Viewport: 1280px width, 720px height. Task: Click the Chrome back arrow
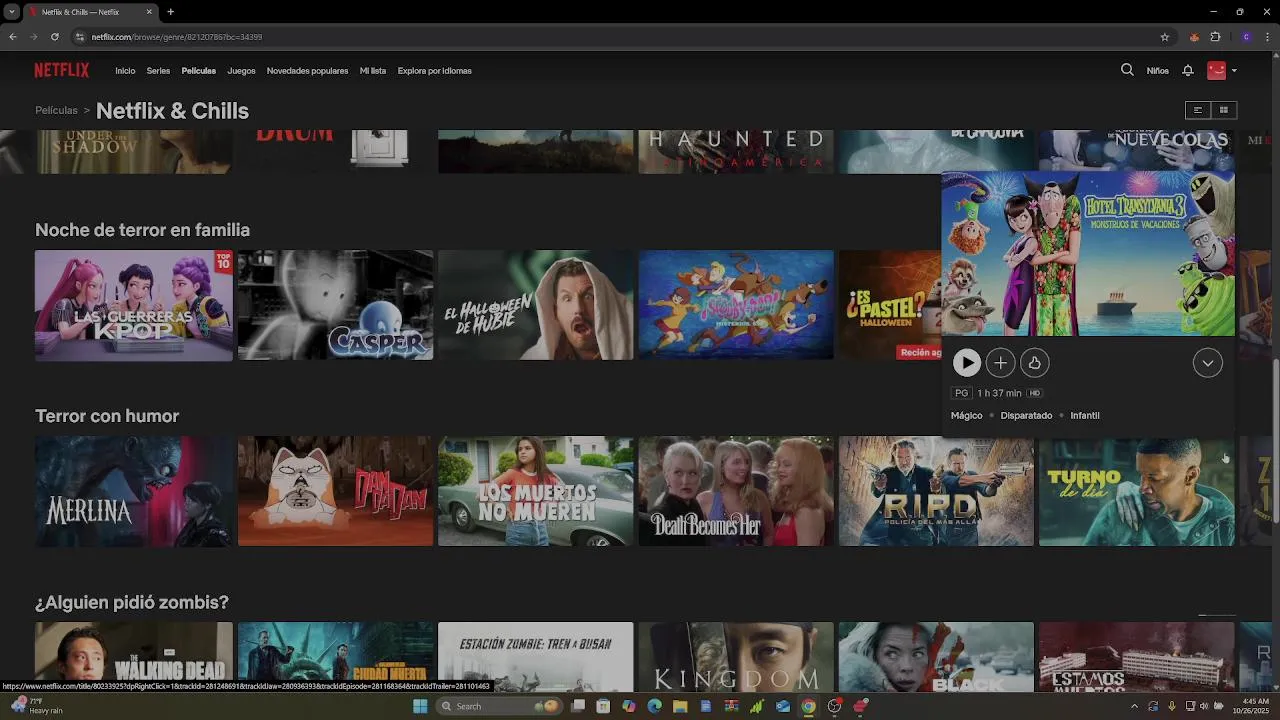pos(13,37)
